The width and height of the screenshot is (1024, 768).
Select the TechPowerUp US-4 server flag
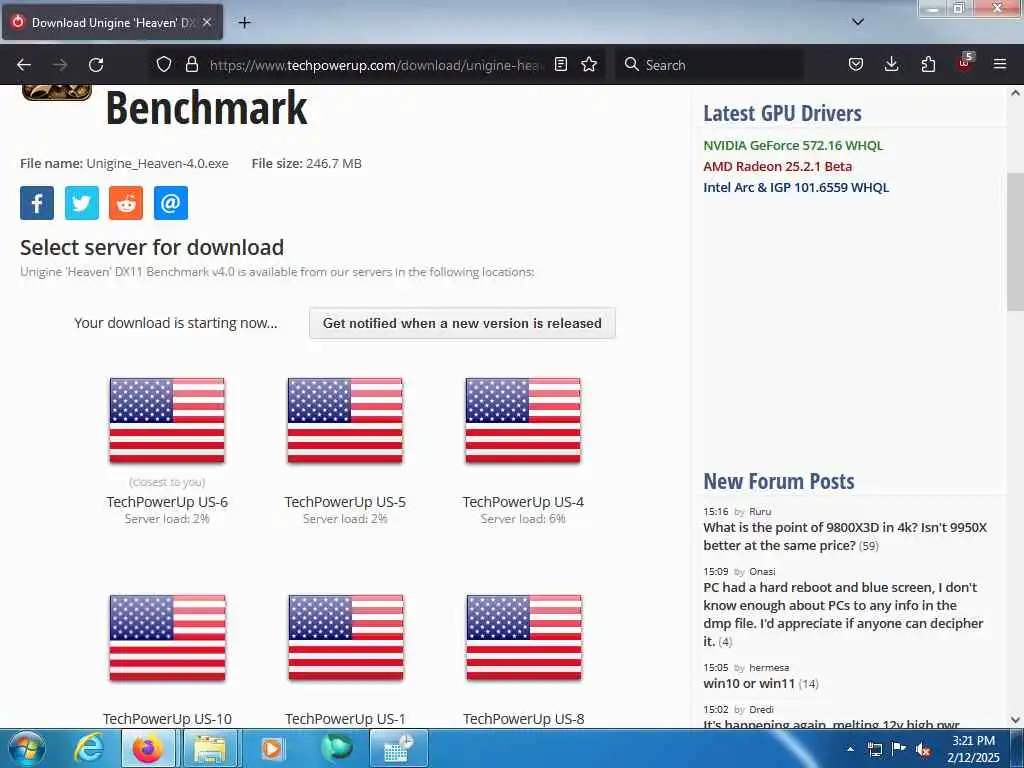coord(523,421)
